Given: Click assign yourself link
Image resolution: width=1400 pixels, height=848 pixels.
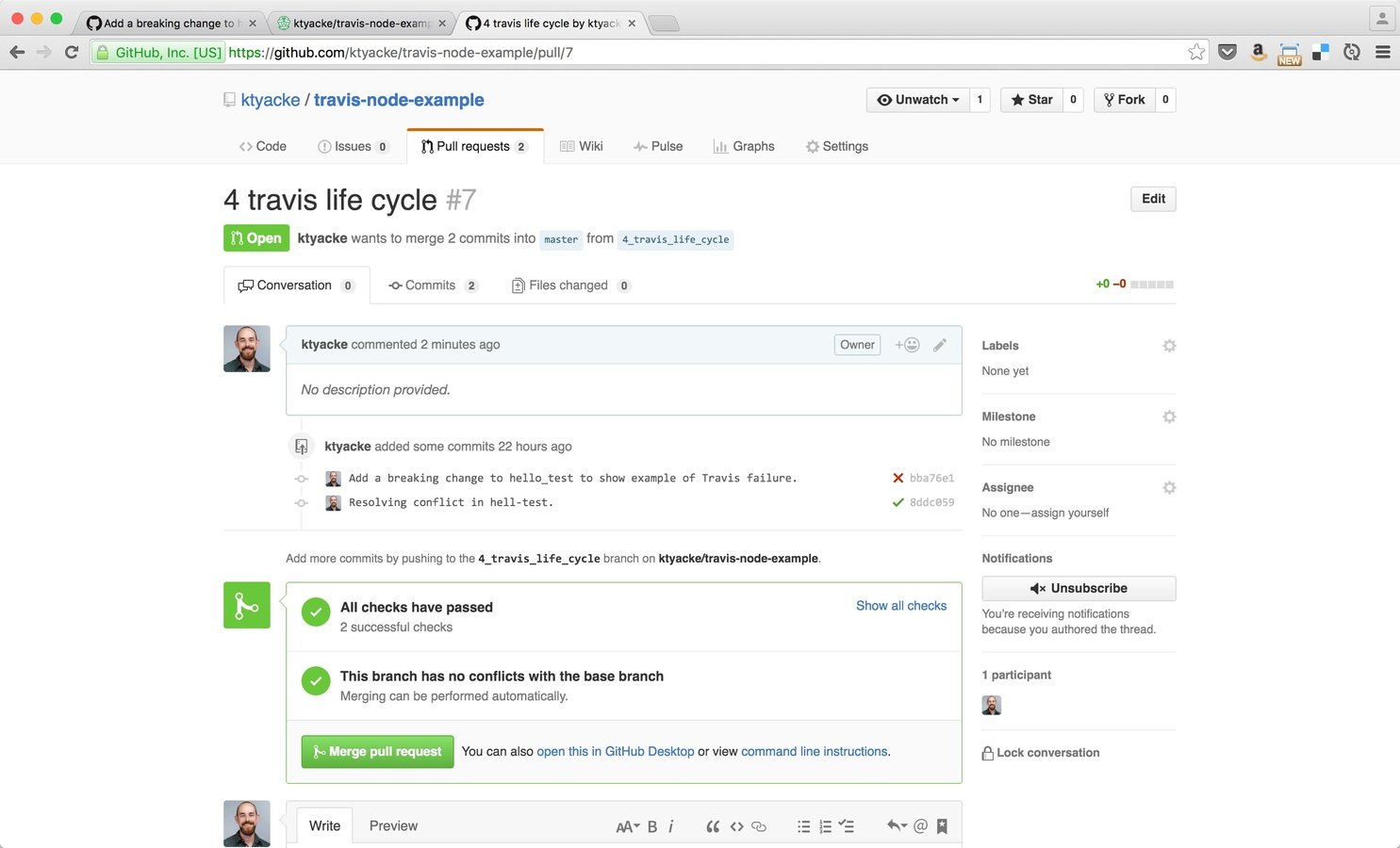Looking at the screenshot, I should [1070, 513].
